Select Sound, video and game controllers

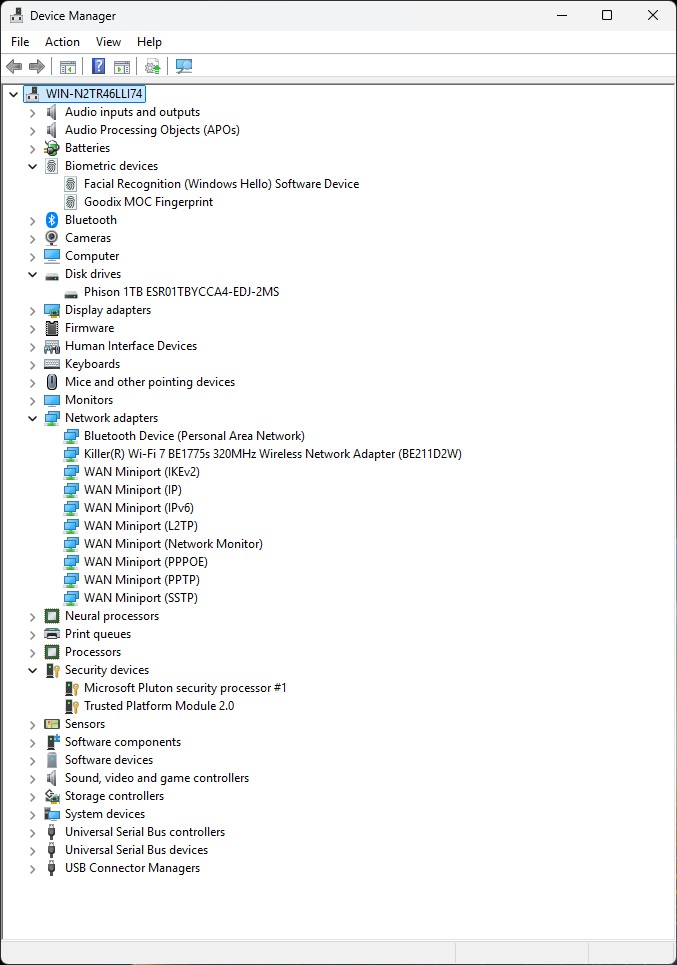coord(157,778)
